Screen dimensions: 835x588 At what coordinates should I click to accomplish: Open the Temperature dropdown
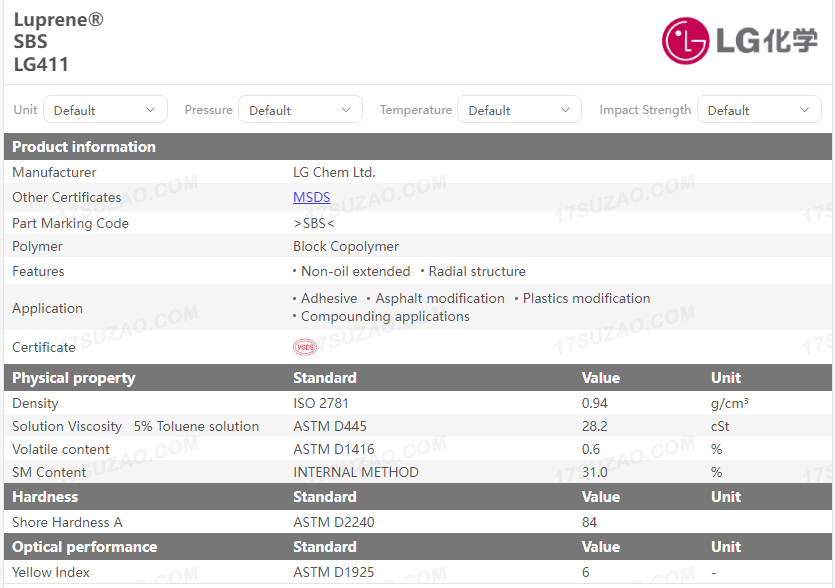coord(519,110)
